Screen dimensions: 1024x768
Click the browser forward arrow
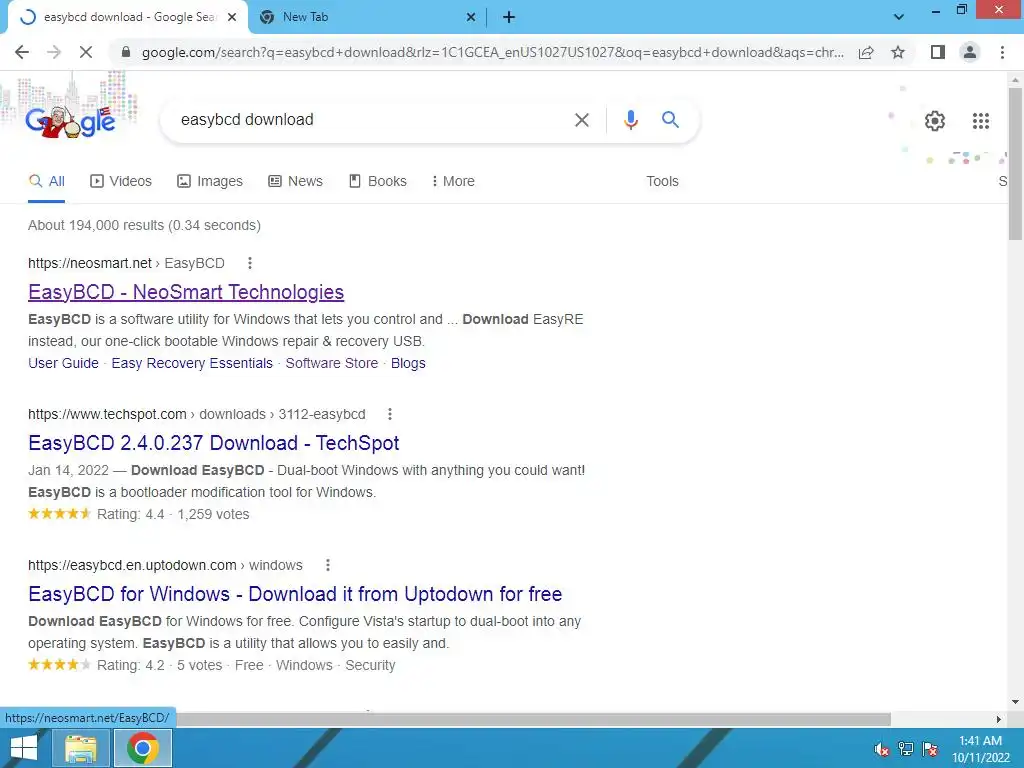(54, 52)
